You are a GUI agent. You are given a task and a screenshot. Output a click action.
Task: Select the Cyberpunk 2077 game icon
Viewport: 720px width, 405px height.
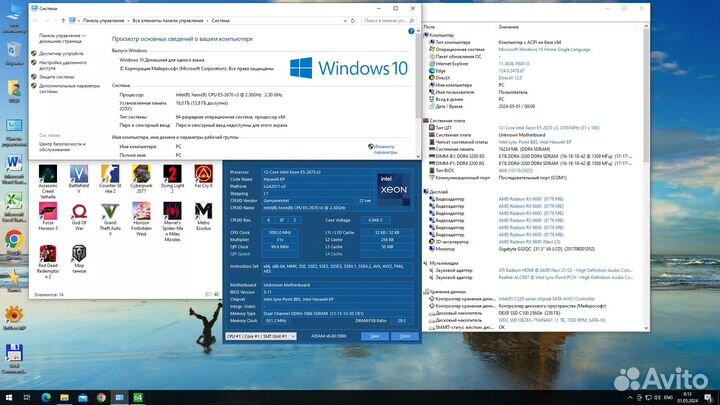141,179
